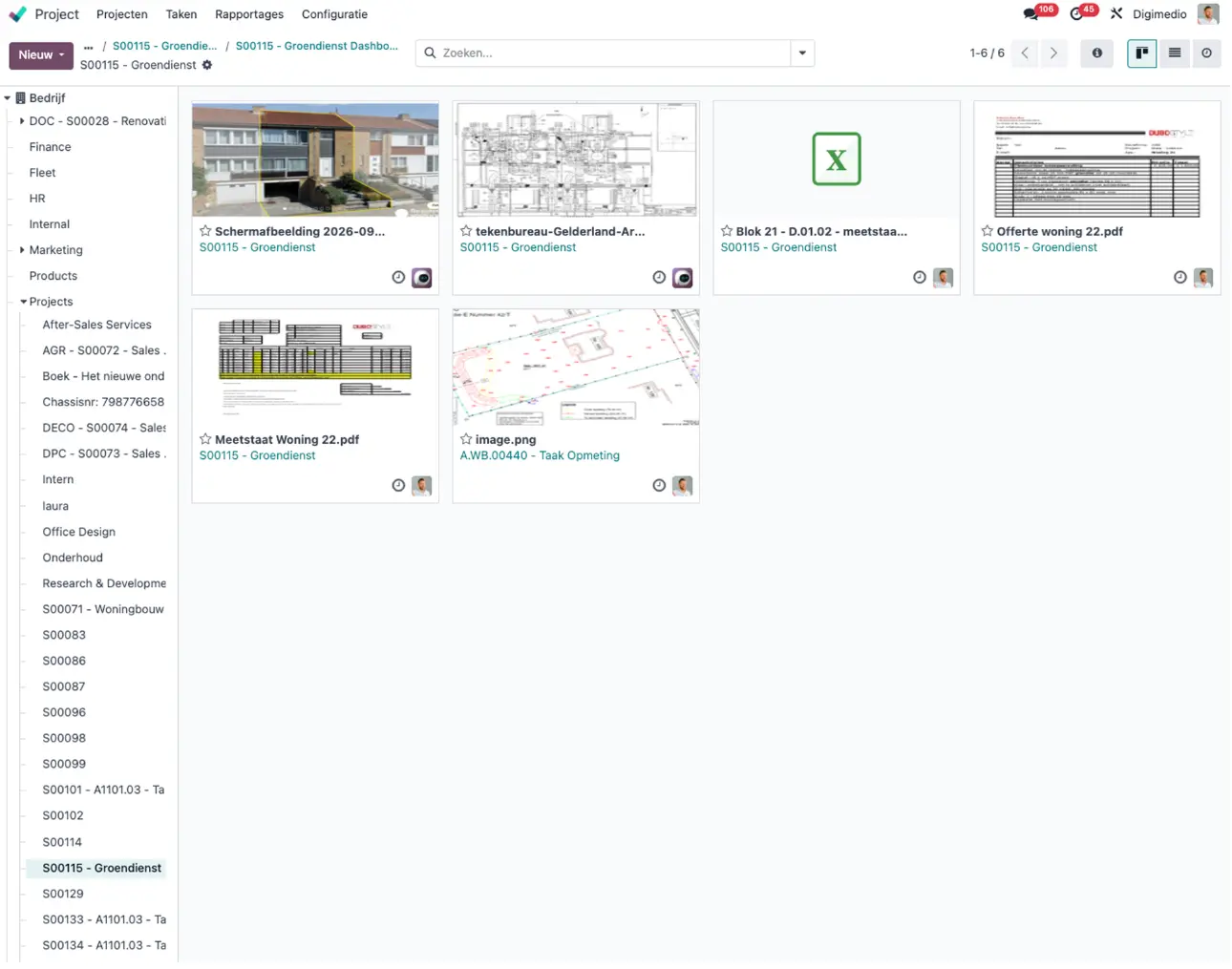Viewport: 1232px width, 969px height.
Task: Open the messages chat icon with badge
Action: click(x=1031, y=14)
